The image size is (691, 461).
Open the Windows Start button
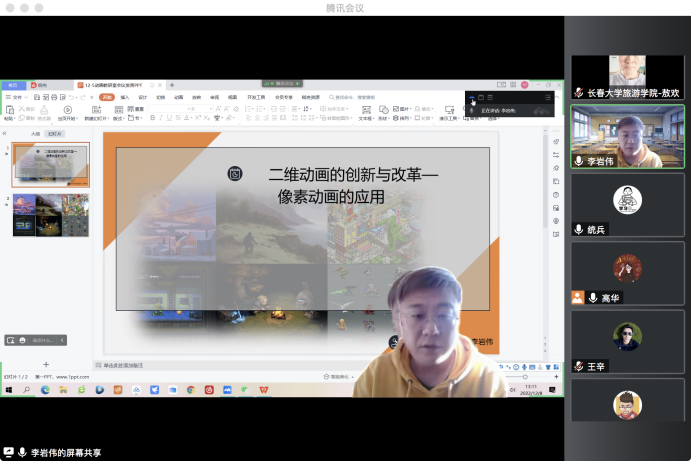(8, 390)
